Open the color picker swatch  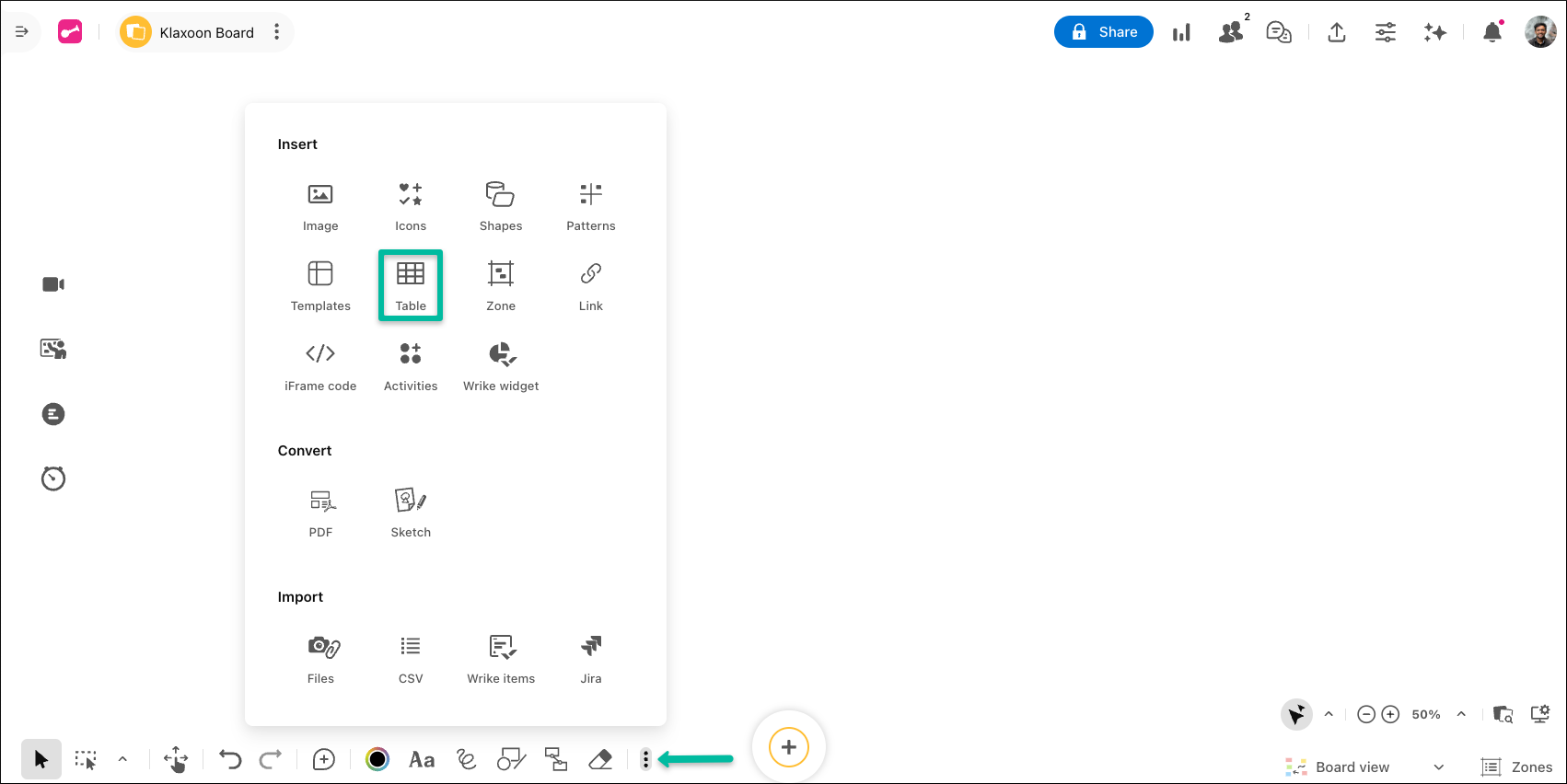click(x=377, y=759)
